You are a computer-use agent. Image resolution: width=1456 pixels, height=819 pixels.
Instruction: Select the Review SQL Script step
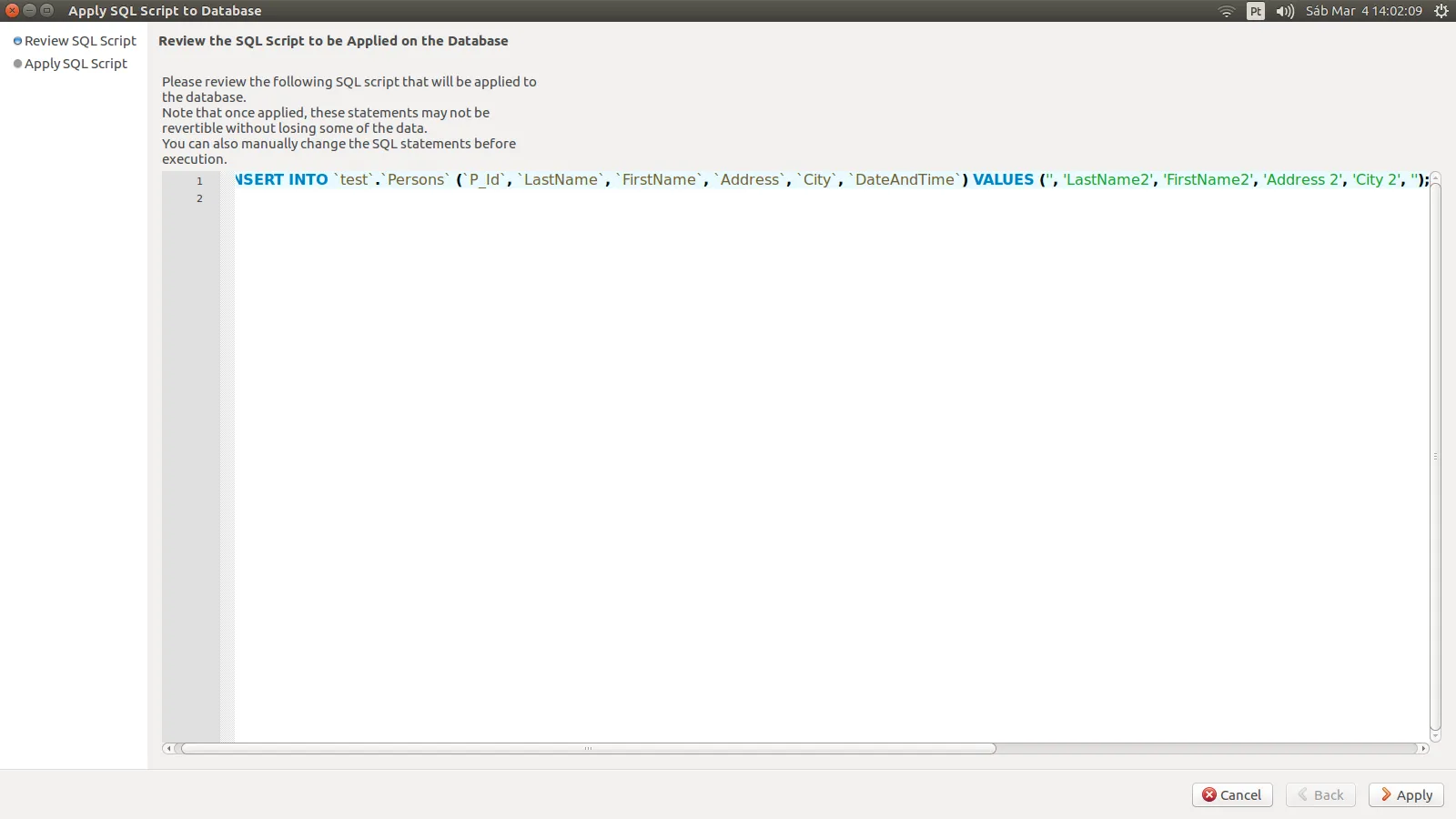[79, 41]
